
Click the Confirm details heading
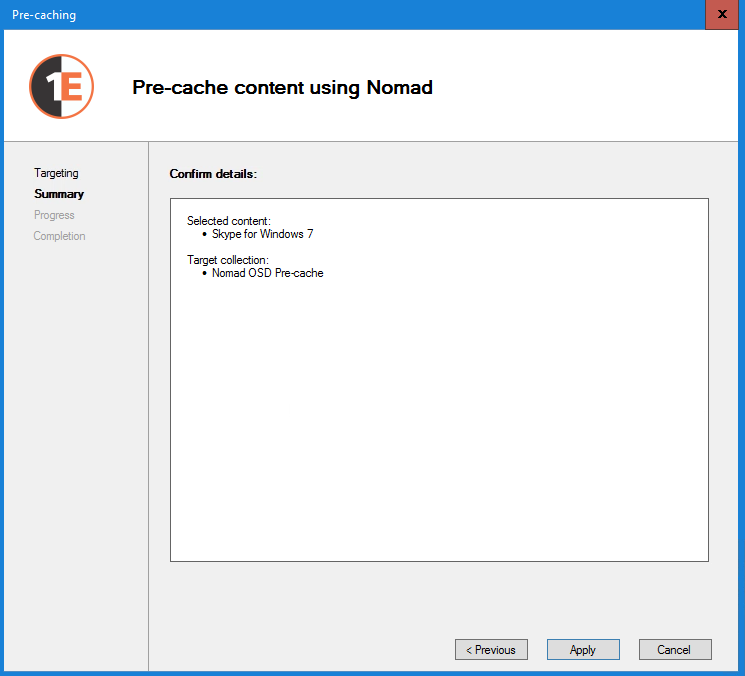point(213,174)
